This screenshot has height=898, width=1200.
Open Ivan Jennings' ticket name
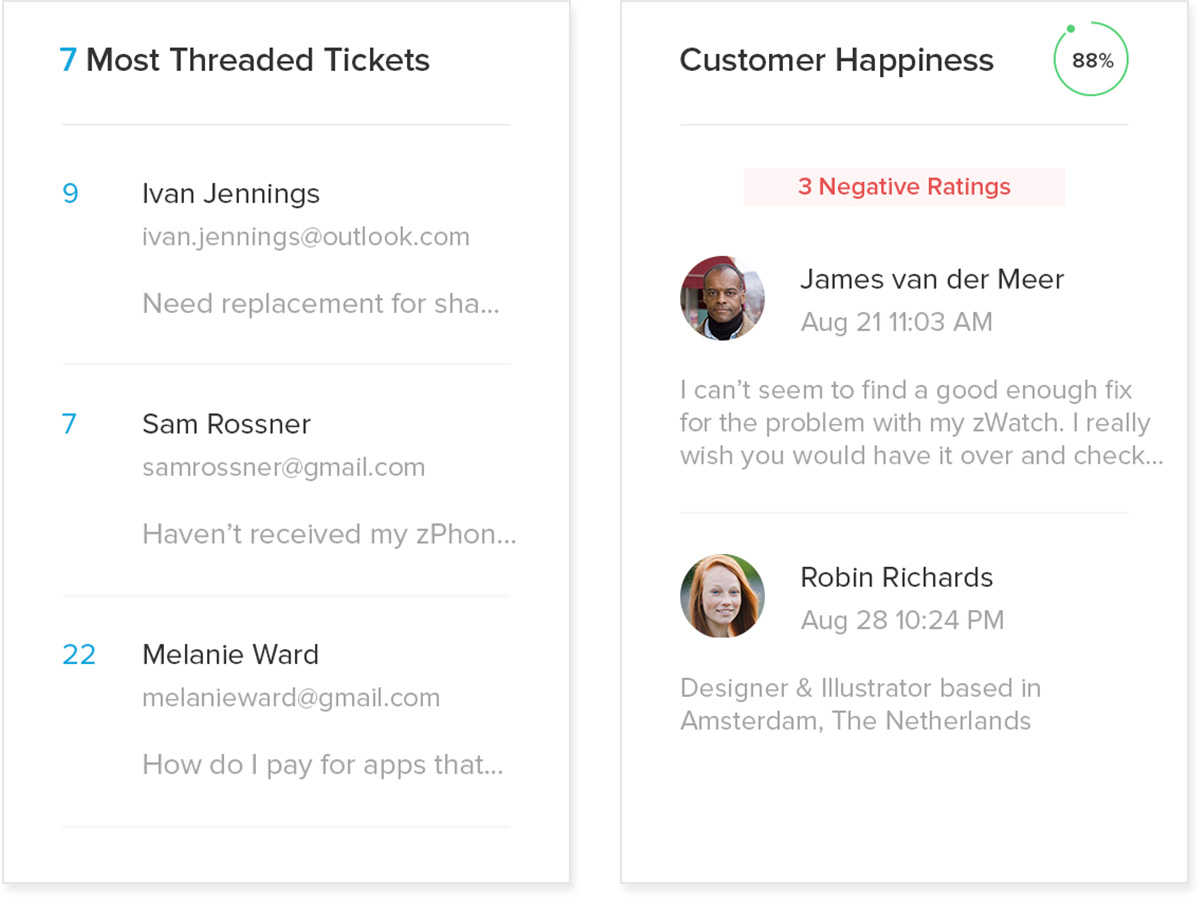(231, 194)
